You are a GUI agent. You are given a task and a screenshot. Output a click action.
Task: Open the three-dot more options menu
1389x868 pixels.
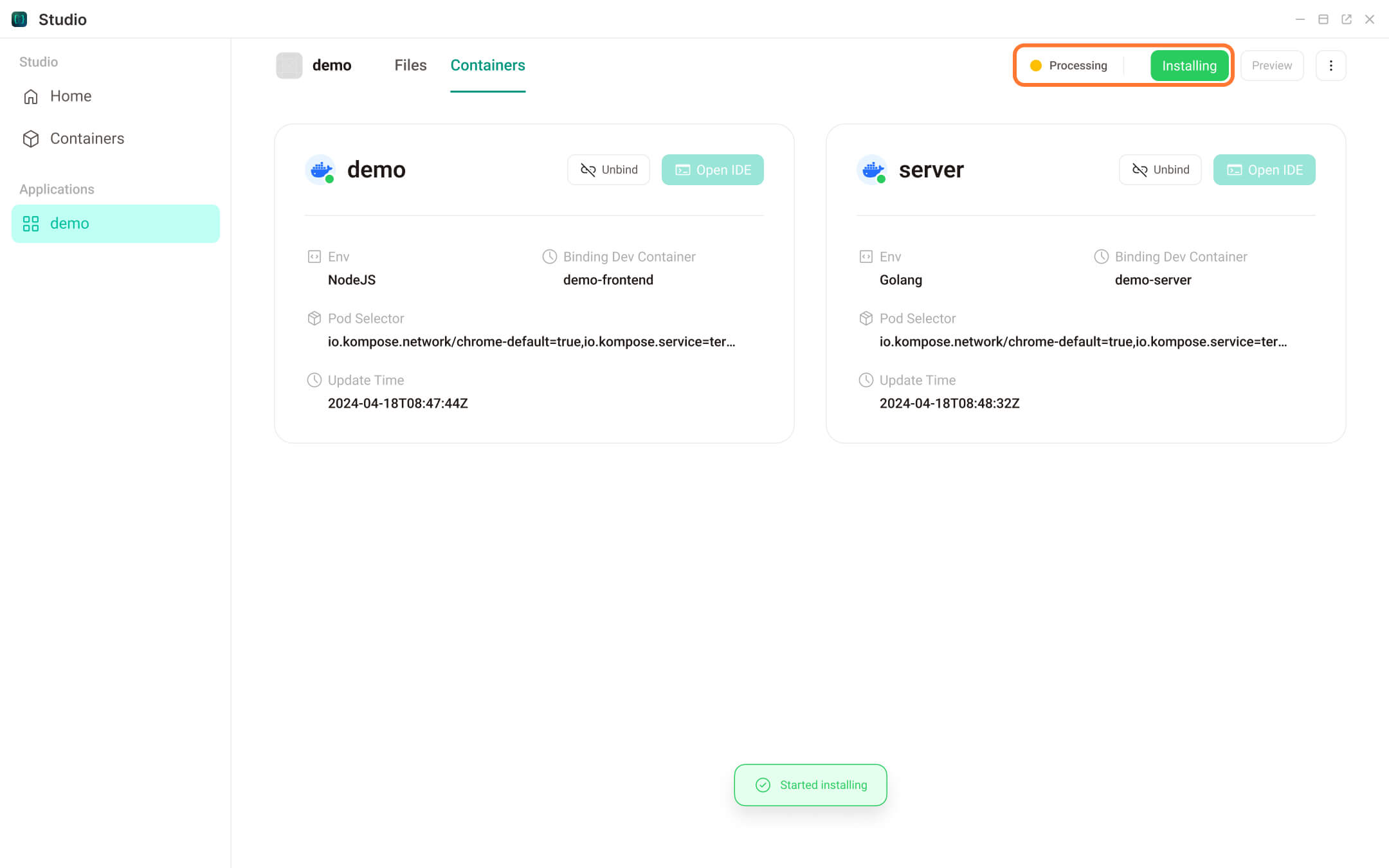pos(1330,66)
